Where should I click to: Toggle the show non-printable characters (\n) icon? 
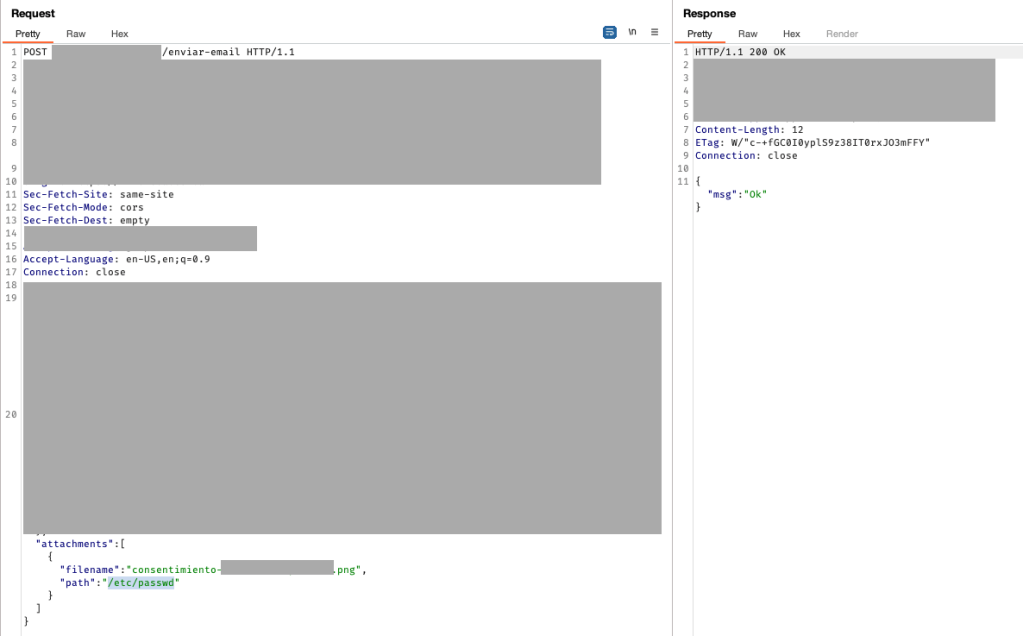632,32
